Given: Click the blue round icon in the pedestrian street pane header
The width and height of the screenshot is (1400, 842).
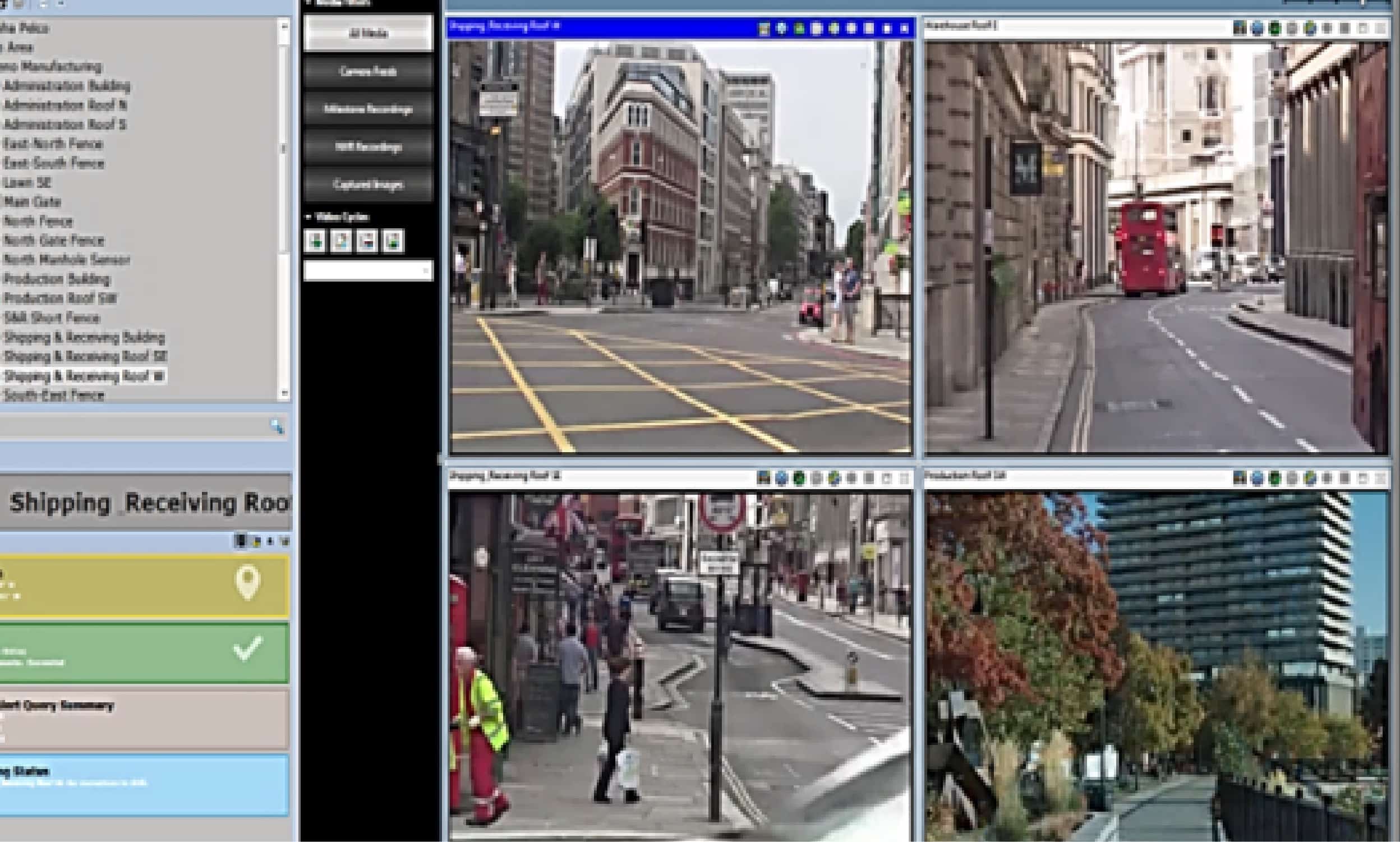Looking at the screenshot, I should 782,478.
